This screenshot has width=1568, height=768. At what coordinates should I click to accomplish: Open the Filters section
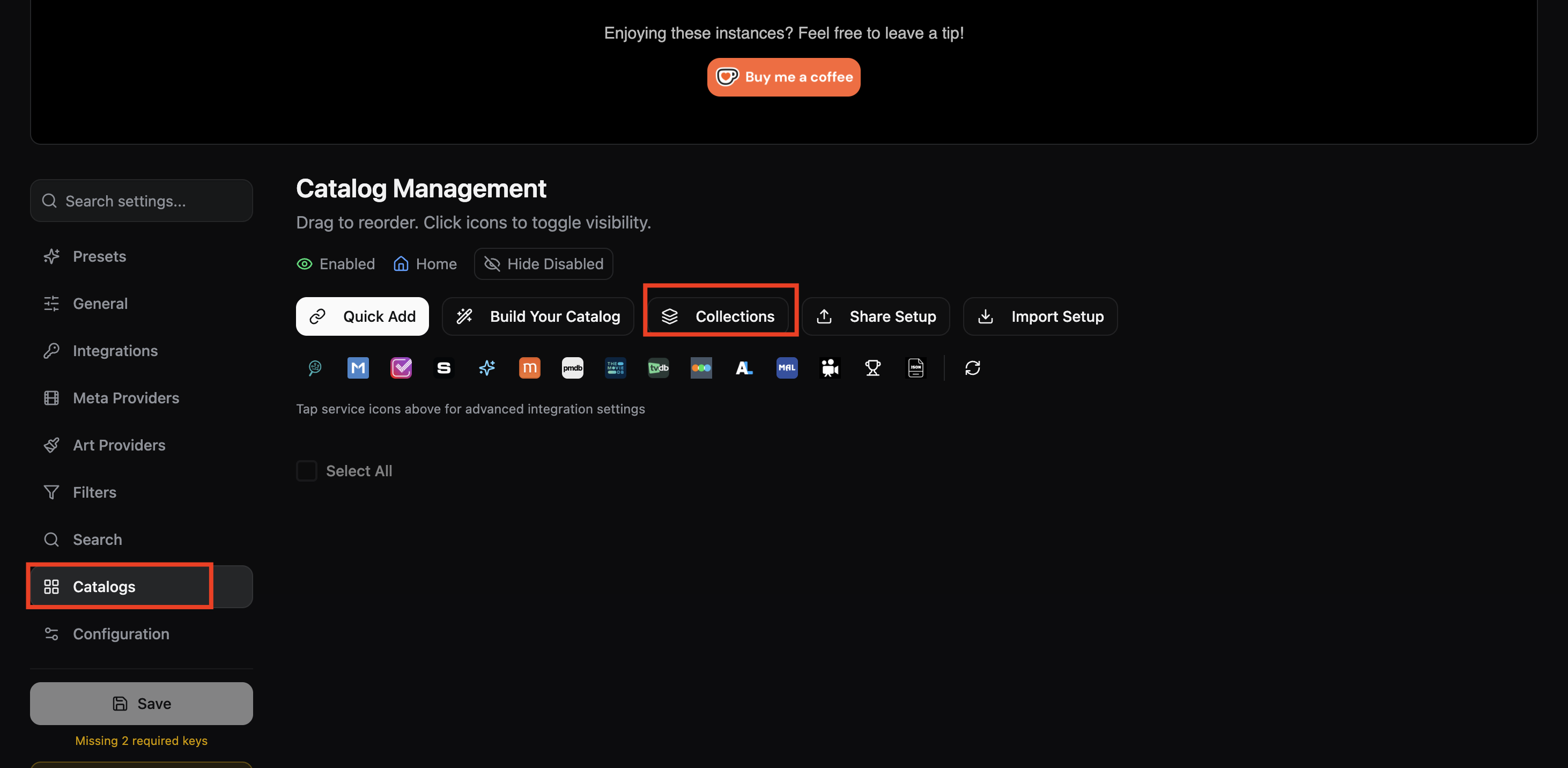point(141,492)
